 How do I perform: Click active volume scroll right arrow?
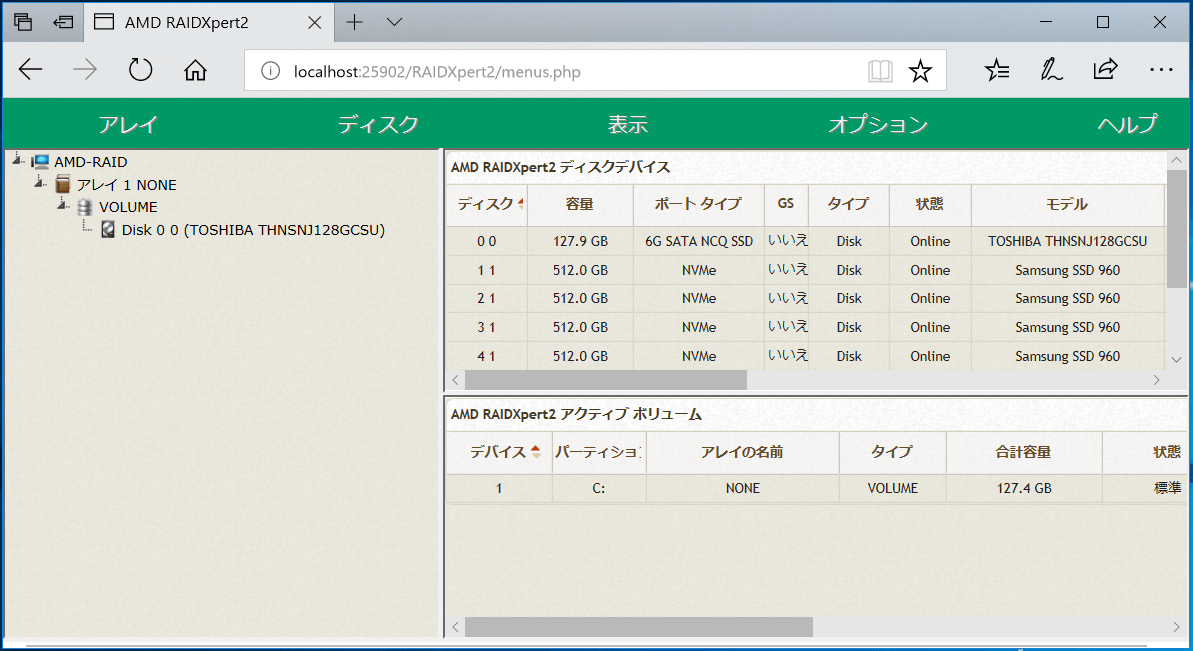[1176, 627]
